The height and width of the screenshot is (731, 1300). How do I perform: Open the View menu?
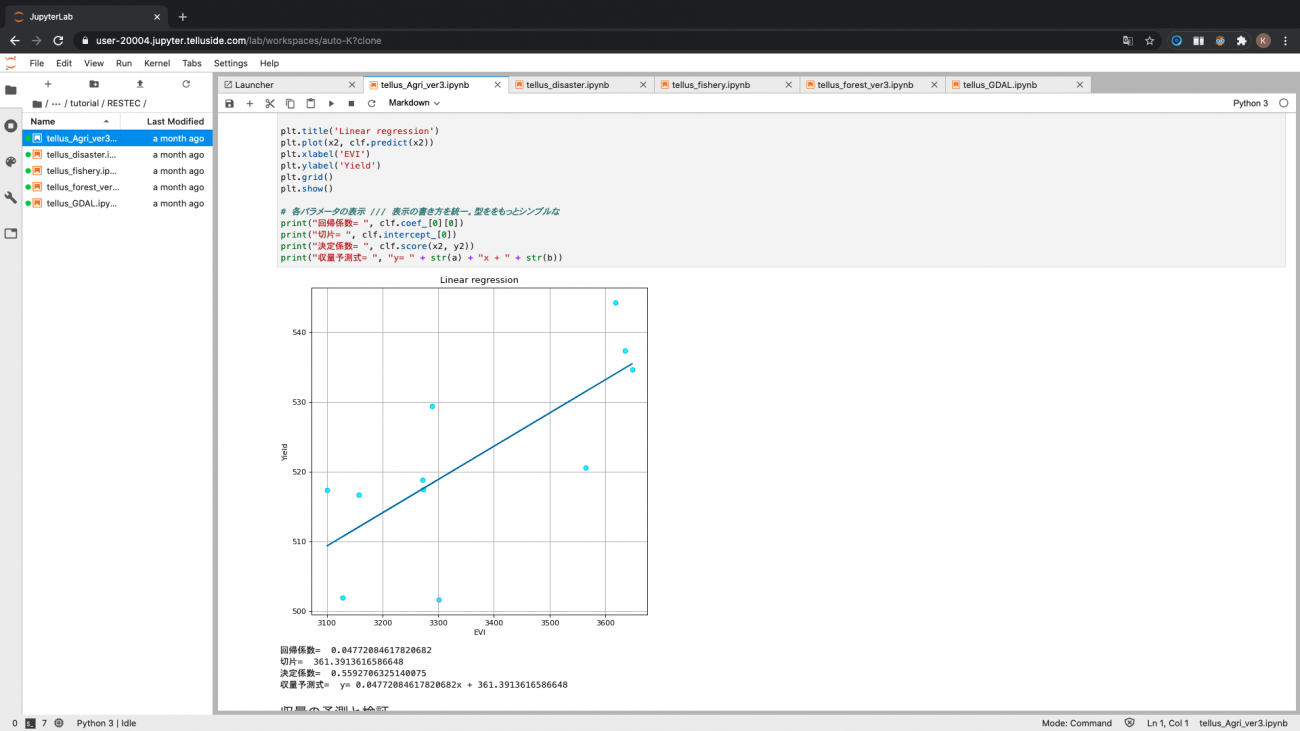pos(94,63)
